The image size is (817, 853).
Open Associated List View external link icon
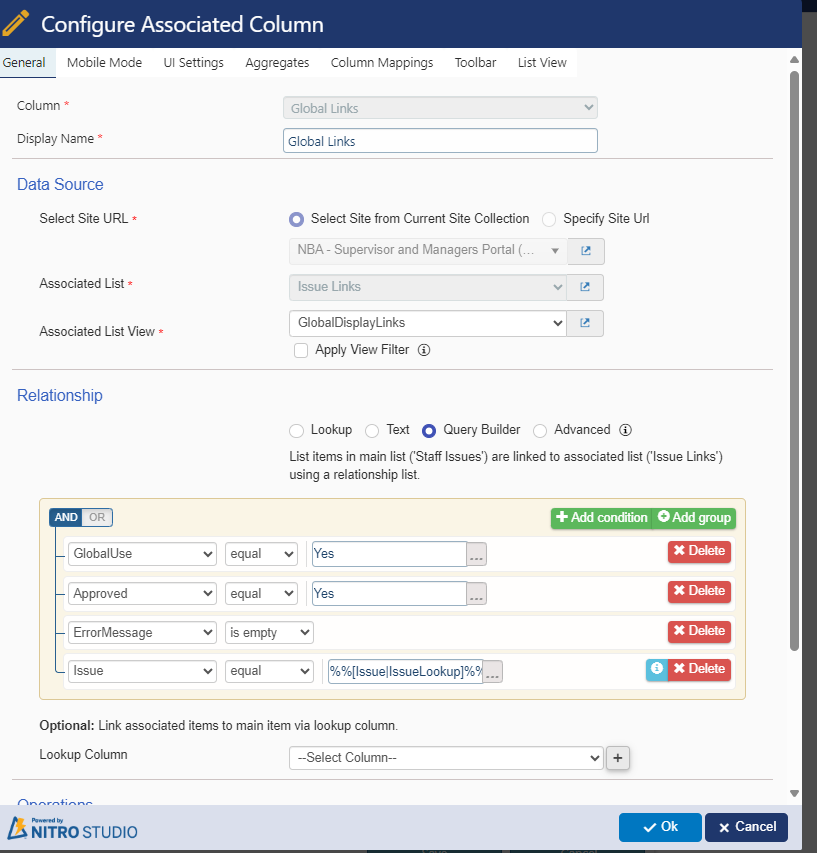pos(585,323)
